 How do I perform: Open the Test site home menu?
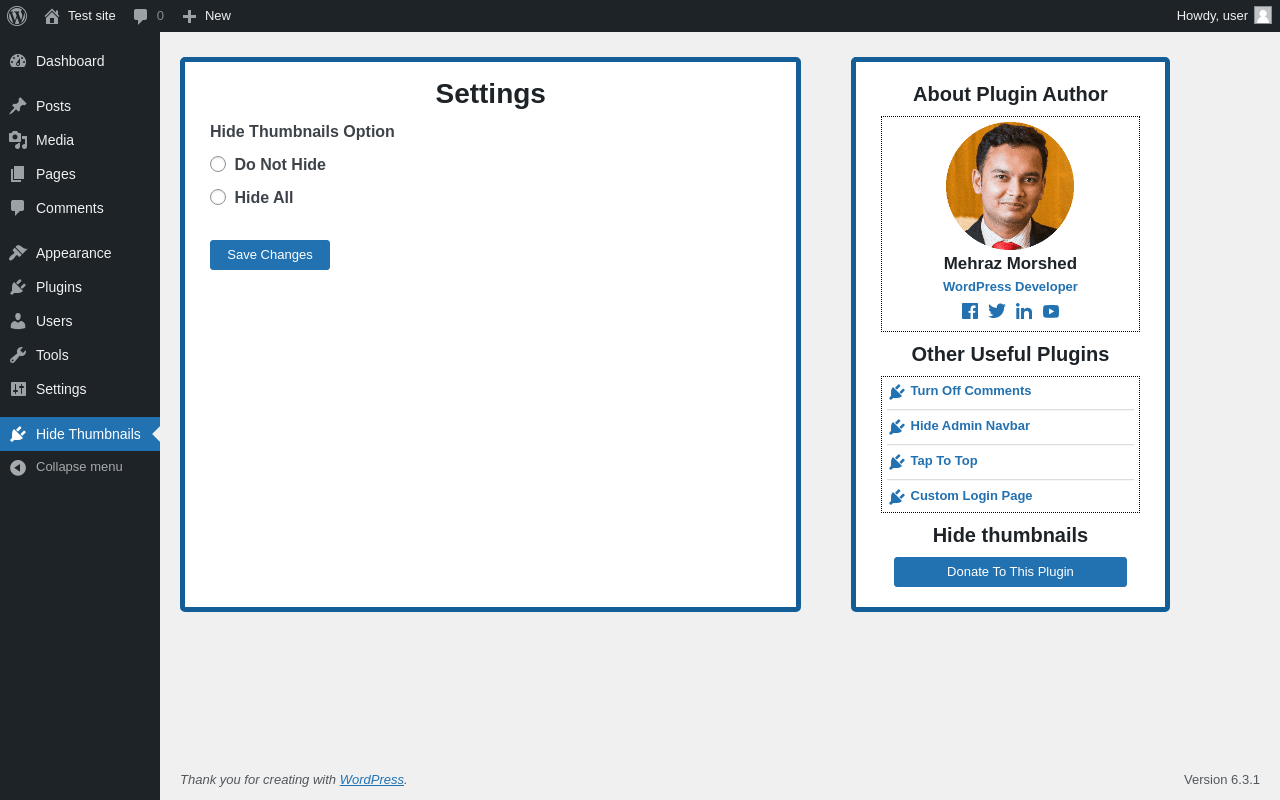point(80,16)
